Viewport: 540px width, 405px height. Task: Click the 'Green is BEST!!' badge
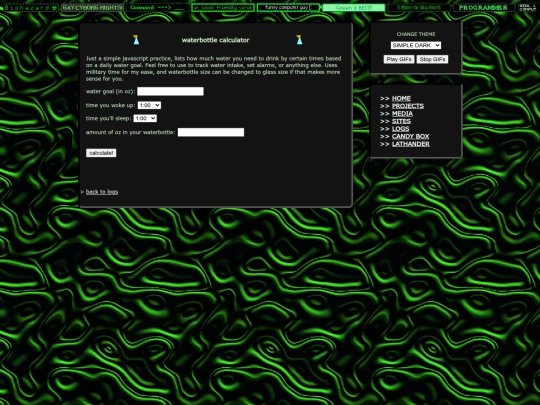354,7
